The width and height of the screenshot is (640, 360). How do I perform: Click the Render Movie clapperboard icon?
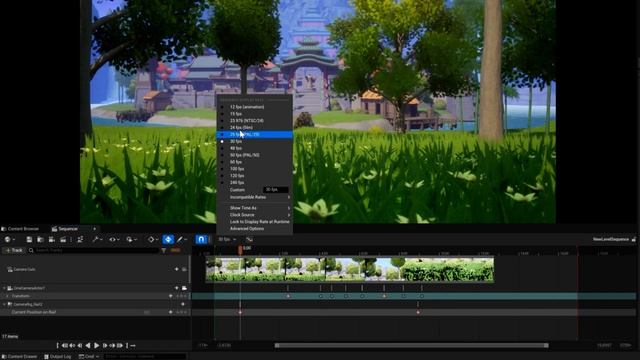point(63,240)
